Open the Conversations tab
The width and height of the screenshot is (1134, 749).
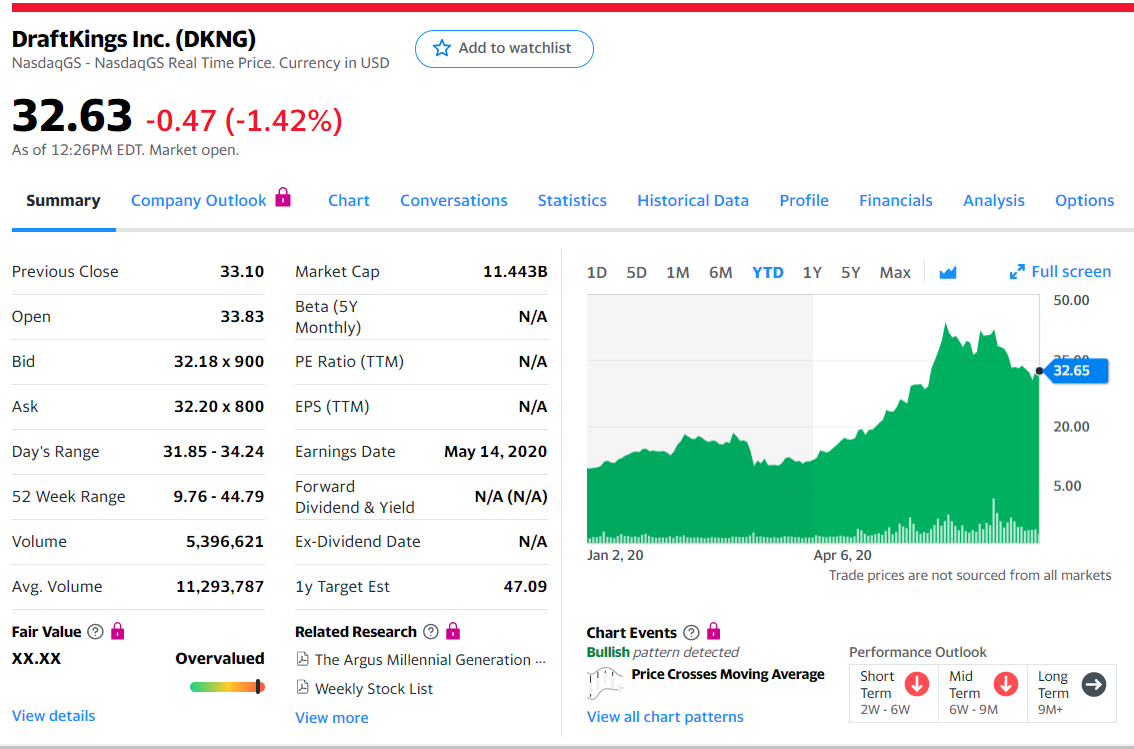coord(453,201)
